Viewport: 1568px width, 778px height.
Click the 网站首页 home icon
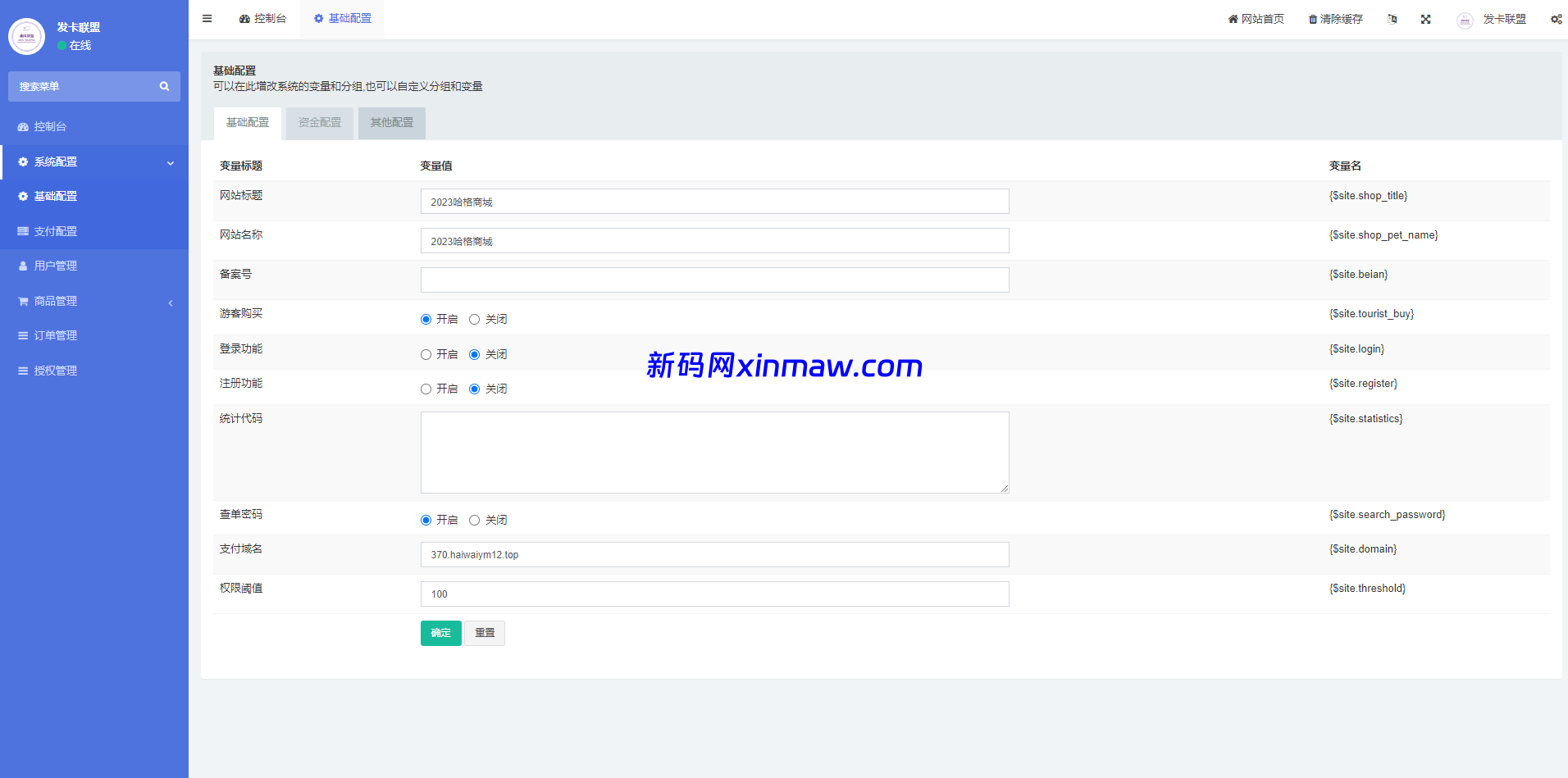1233,19
